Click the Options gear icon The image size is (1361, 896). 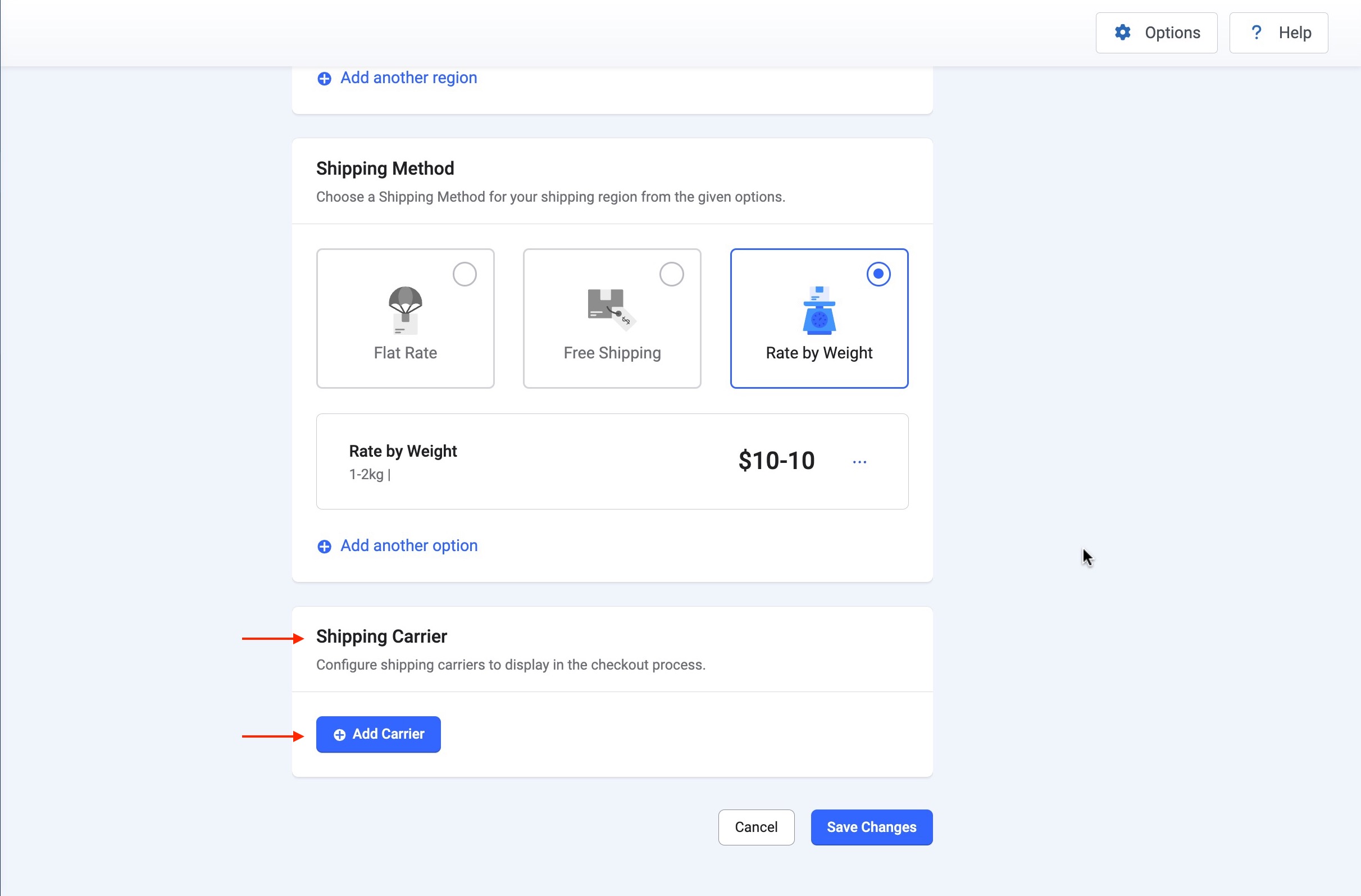(1122, 33)
